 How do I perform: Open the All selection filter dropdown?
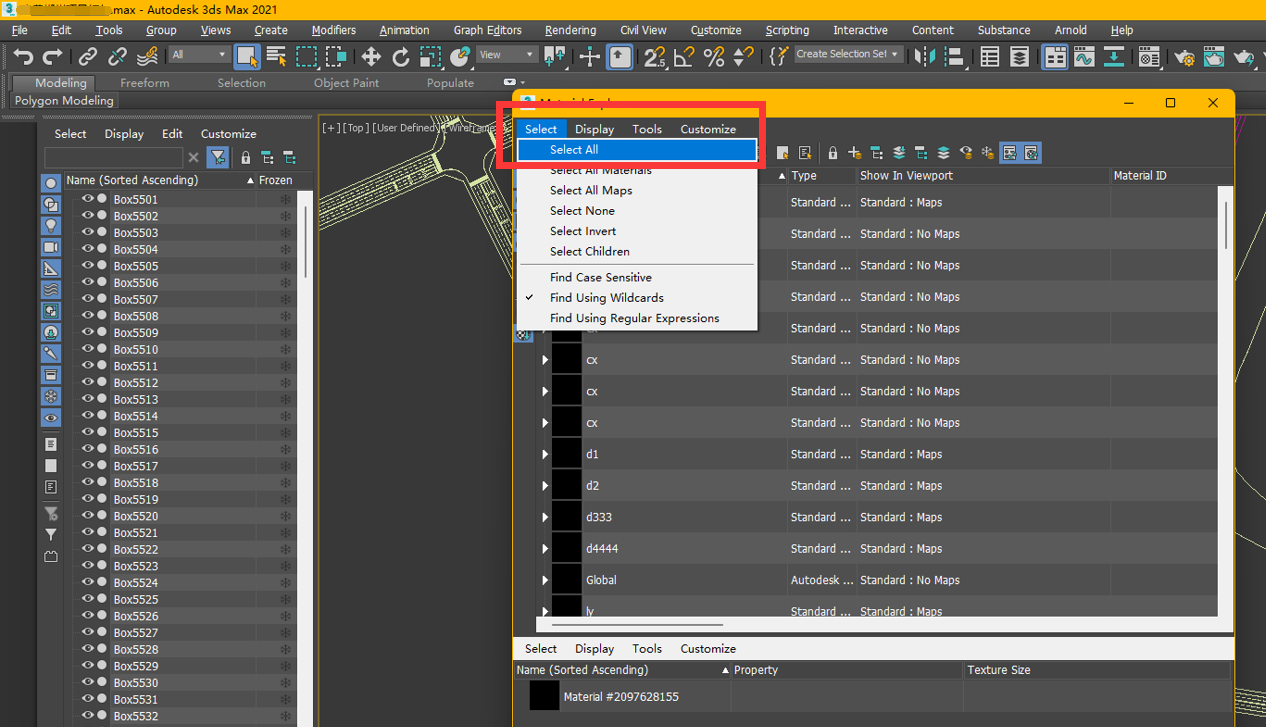coord(199,55)
